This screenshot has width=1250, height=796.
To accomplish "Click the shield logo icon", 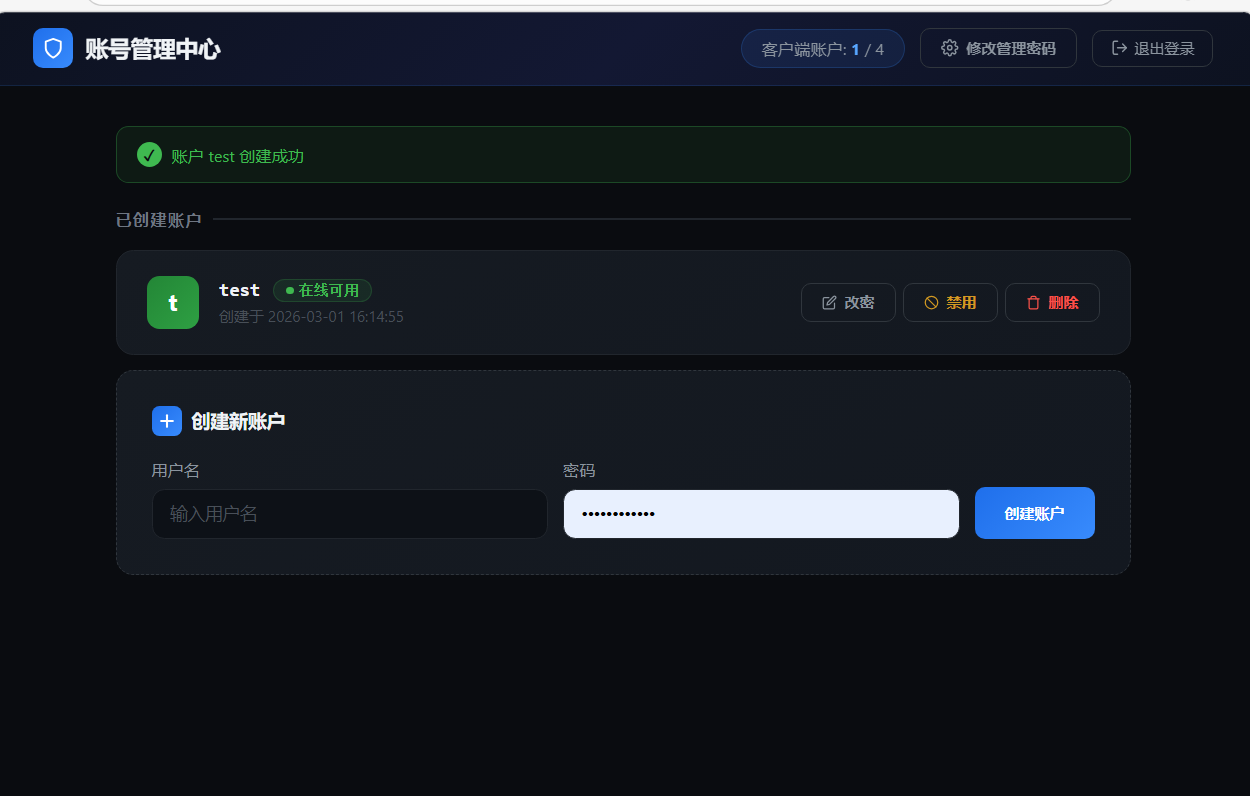I will [x=53, y=48].
